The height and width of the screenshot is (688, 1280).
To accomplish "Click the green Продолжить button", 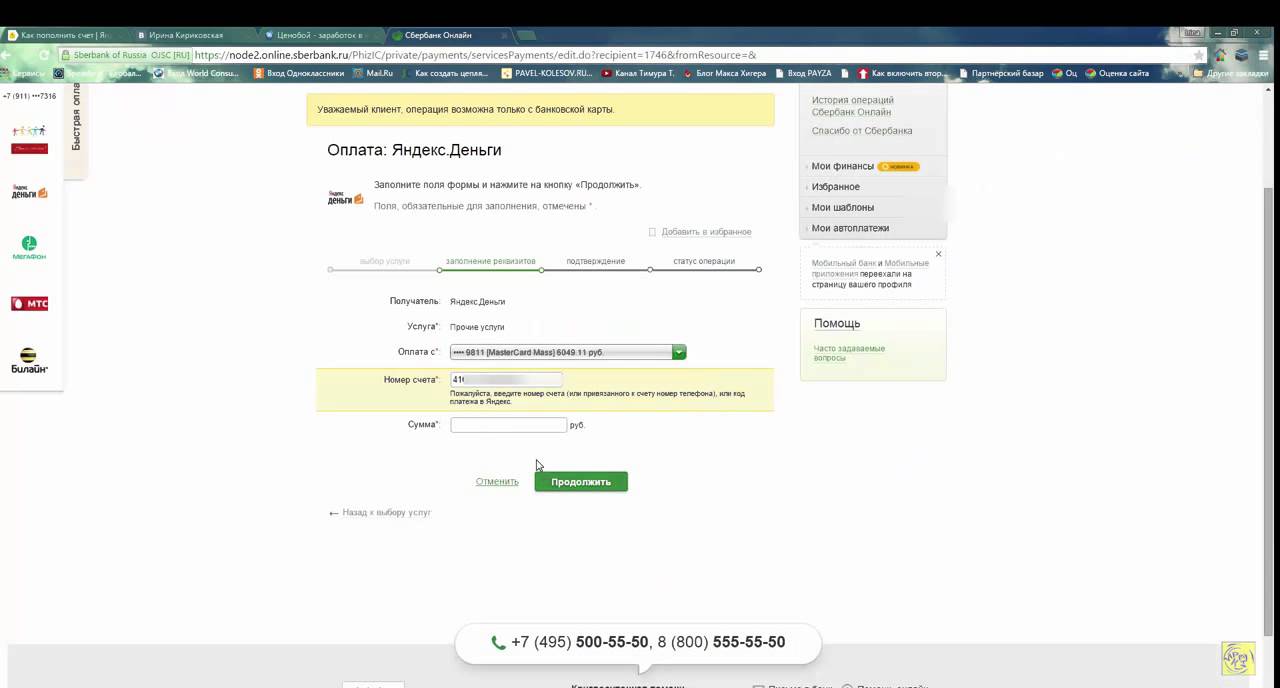I will tap(581, 482).
